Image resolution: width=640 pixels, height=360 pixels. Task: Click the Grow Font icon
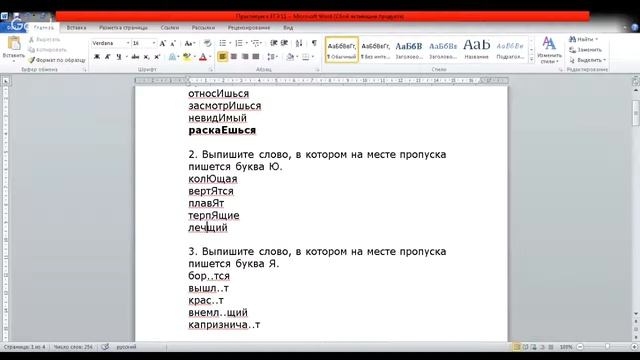tap(162, 43)
